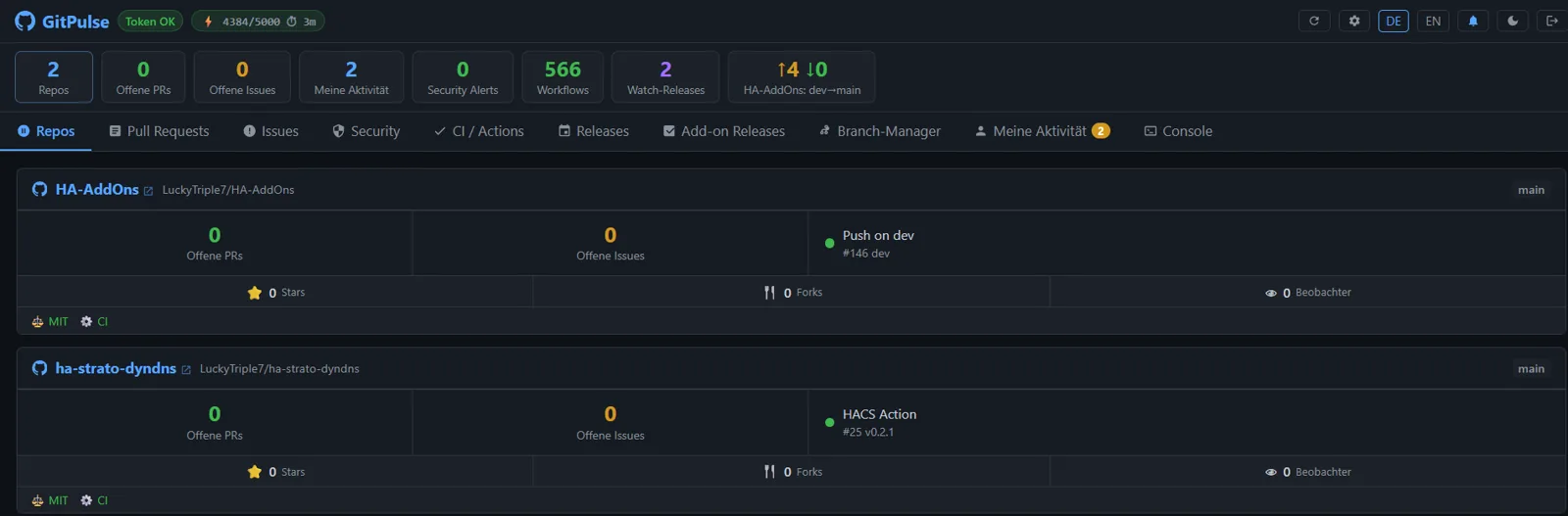The height and width of the screenshot is (516, 1568).
Task: Open the Add-on Releases tab
Action: click(x=724, y=131)
